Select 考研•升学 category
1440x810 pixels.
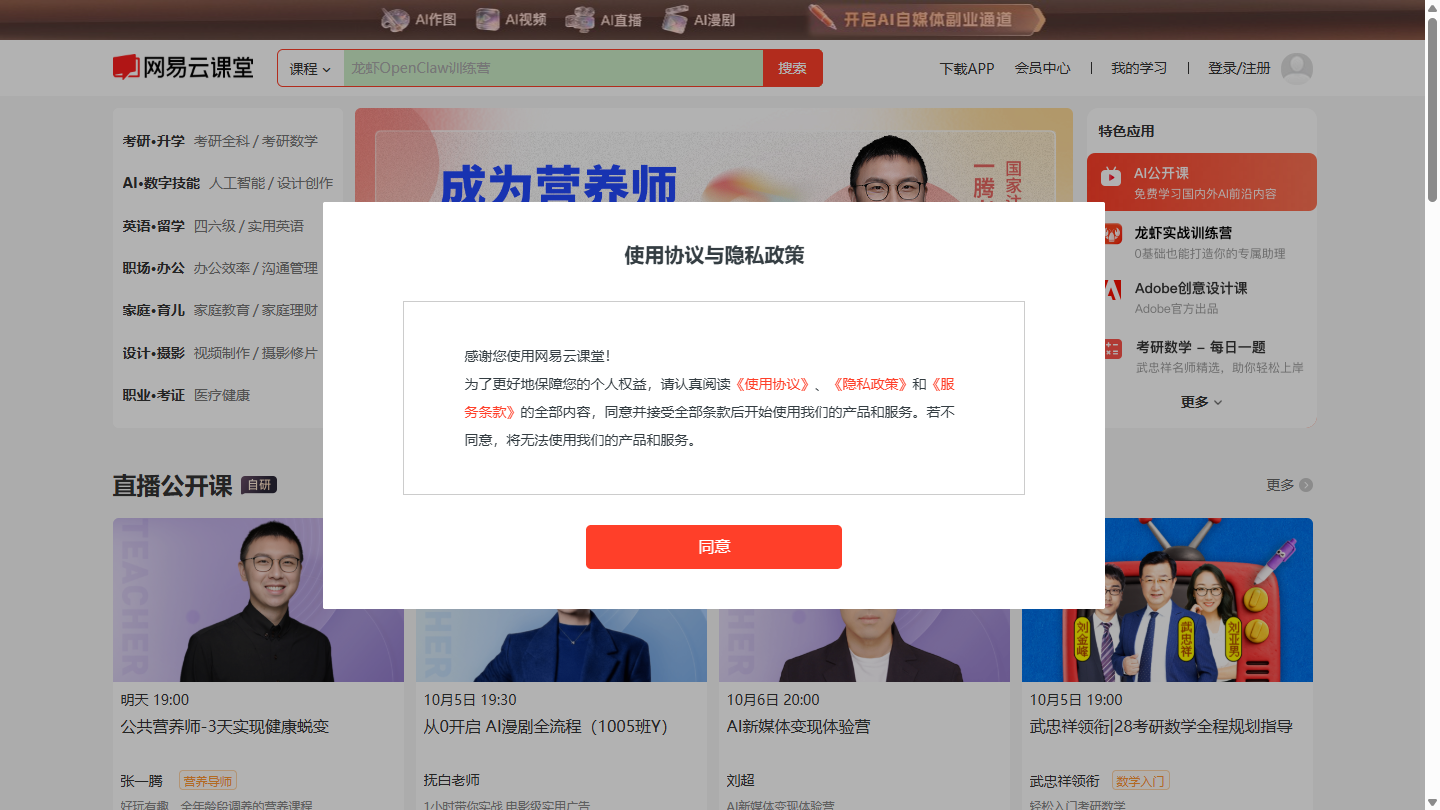(x=154, y=141)
